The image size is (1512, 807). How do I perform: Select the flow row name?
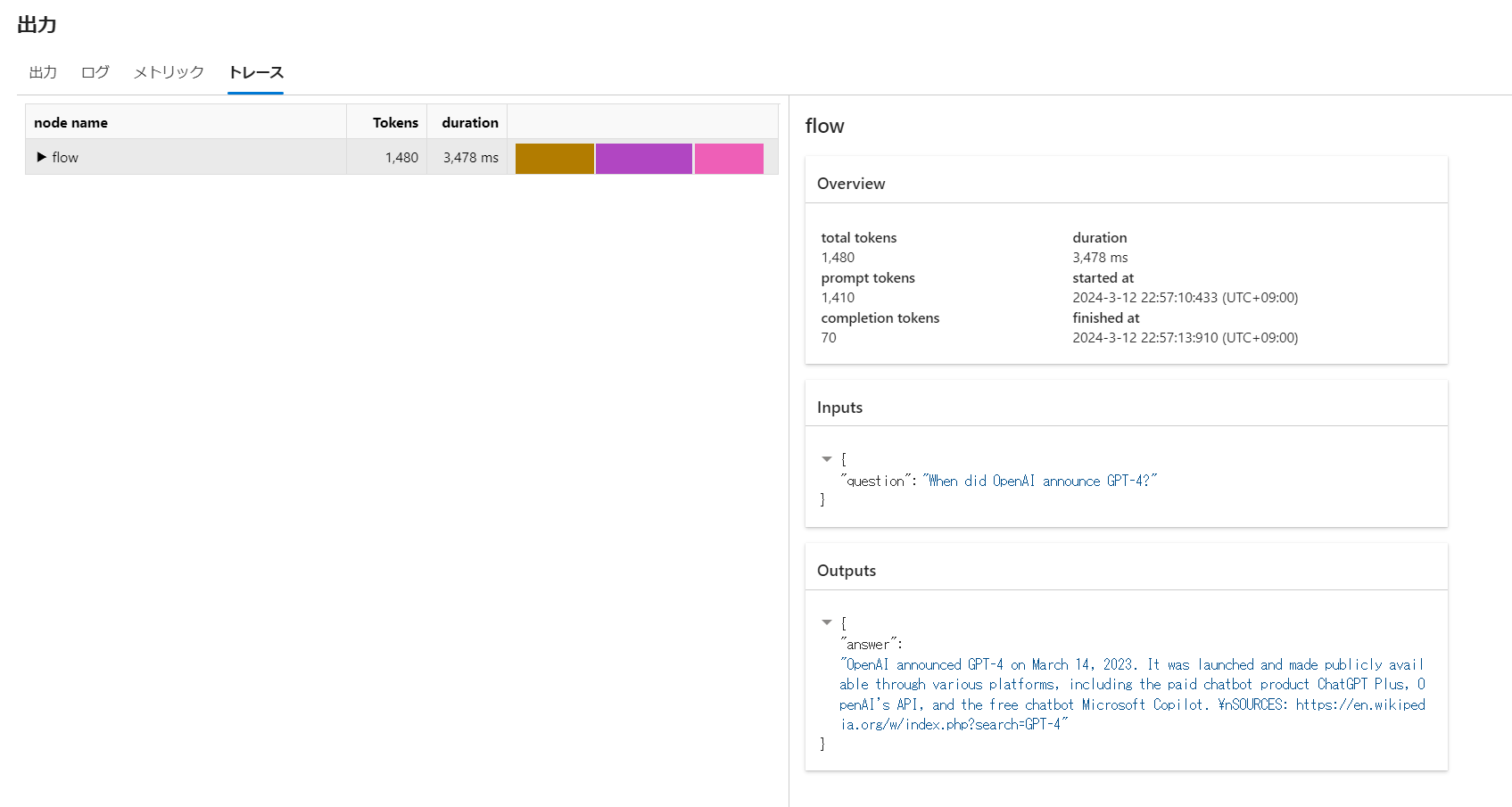pos(65,157)
